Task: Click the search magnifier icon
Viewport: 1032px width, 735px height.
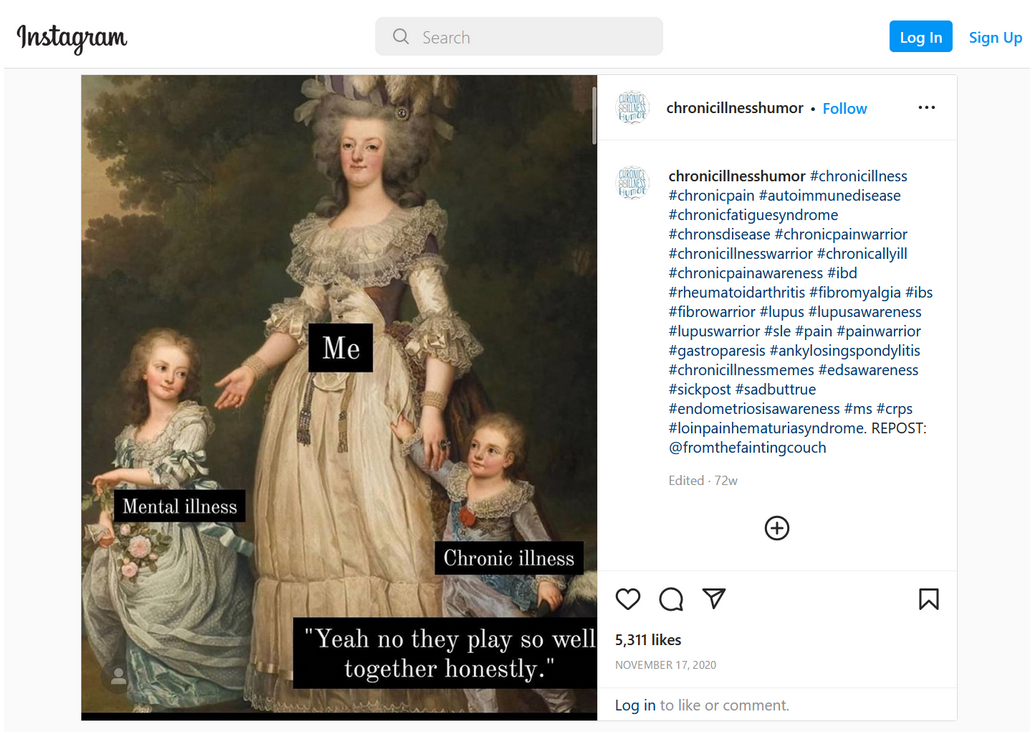Action: pos(401,37)
